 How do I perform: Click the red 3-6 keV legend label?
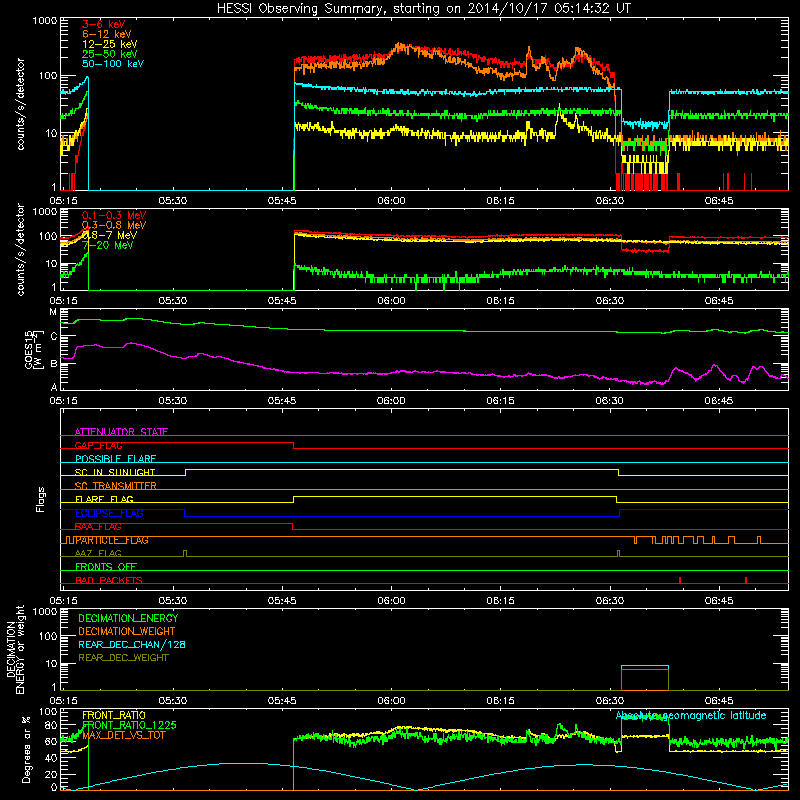tap(103, 24)
